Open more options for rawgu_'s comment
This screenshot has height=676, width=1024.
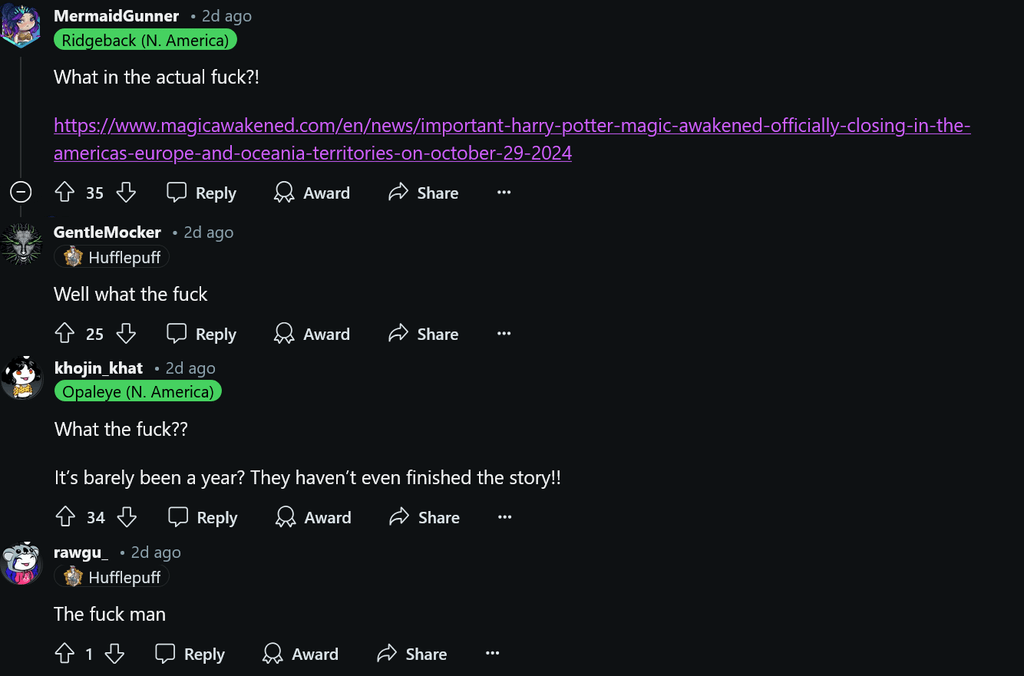tap(491, 653)
